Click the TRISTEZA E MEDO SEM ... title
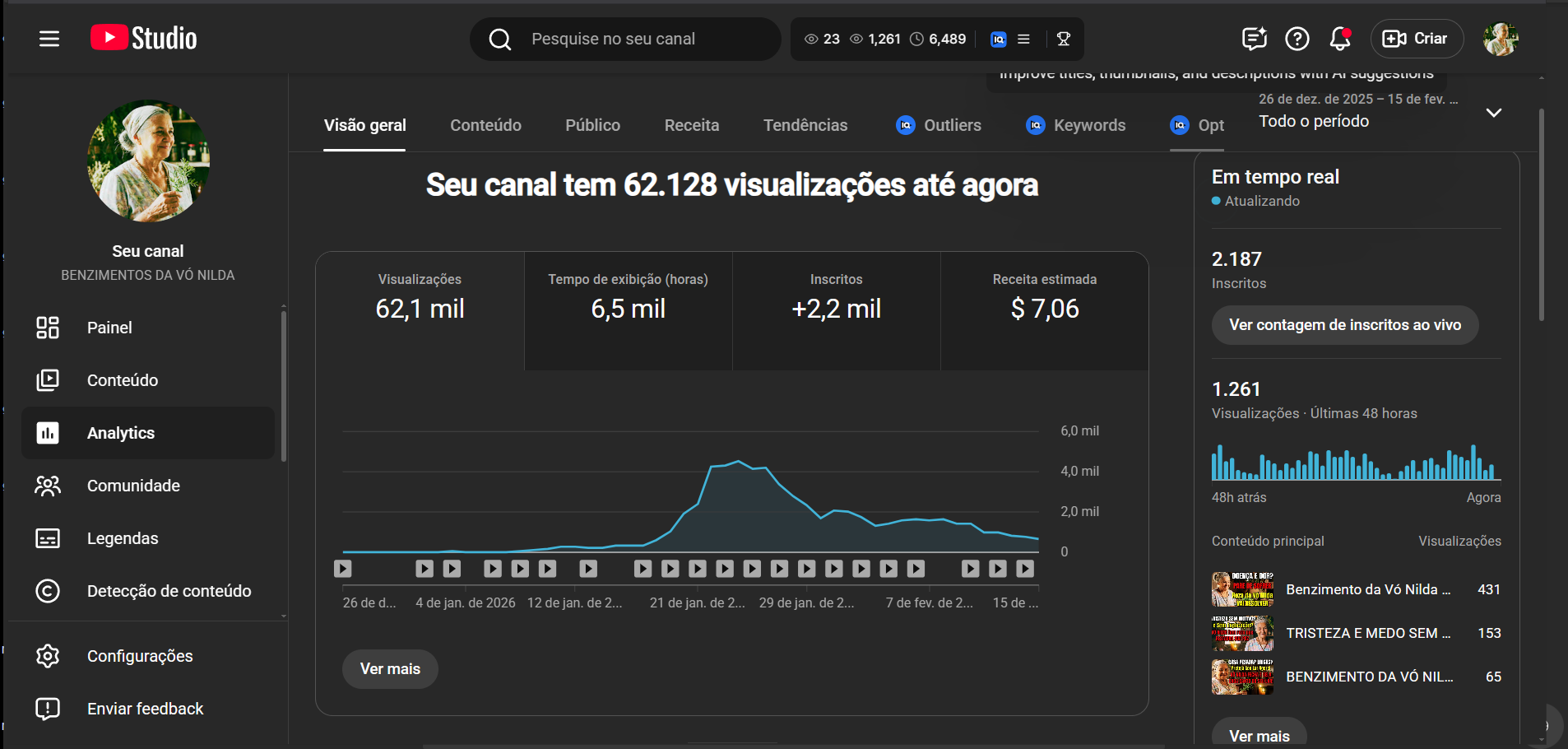 tap(1368, 633)
